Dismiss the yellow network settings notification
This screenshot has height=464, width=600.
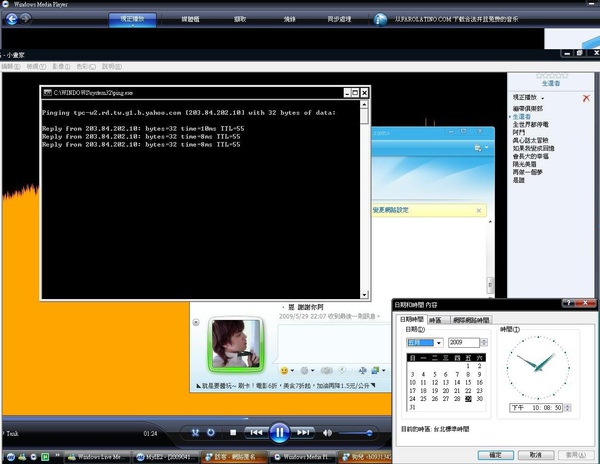click(x=479, y=210)
